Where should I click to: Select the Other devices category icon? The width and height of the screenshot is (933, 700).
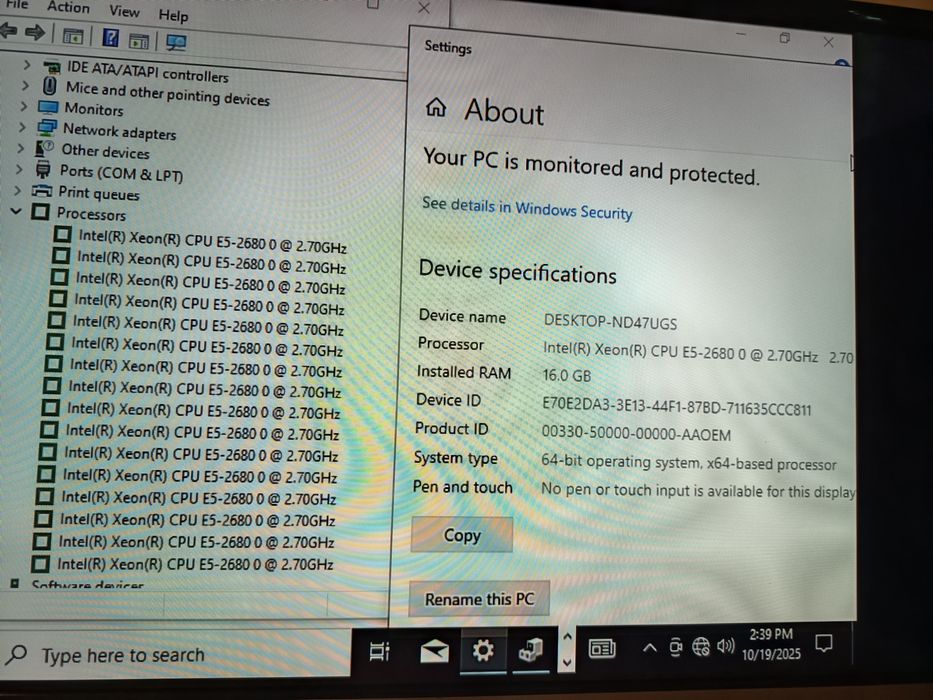(x=45, y=148)
